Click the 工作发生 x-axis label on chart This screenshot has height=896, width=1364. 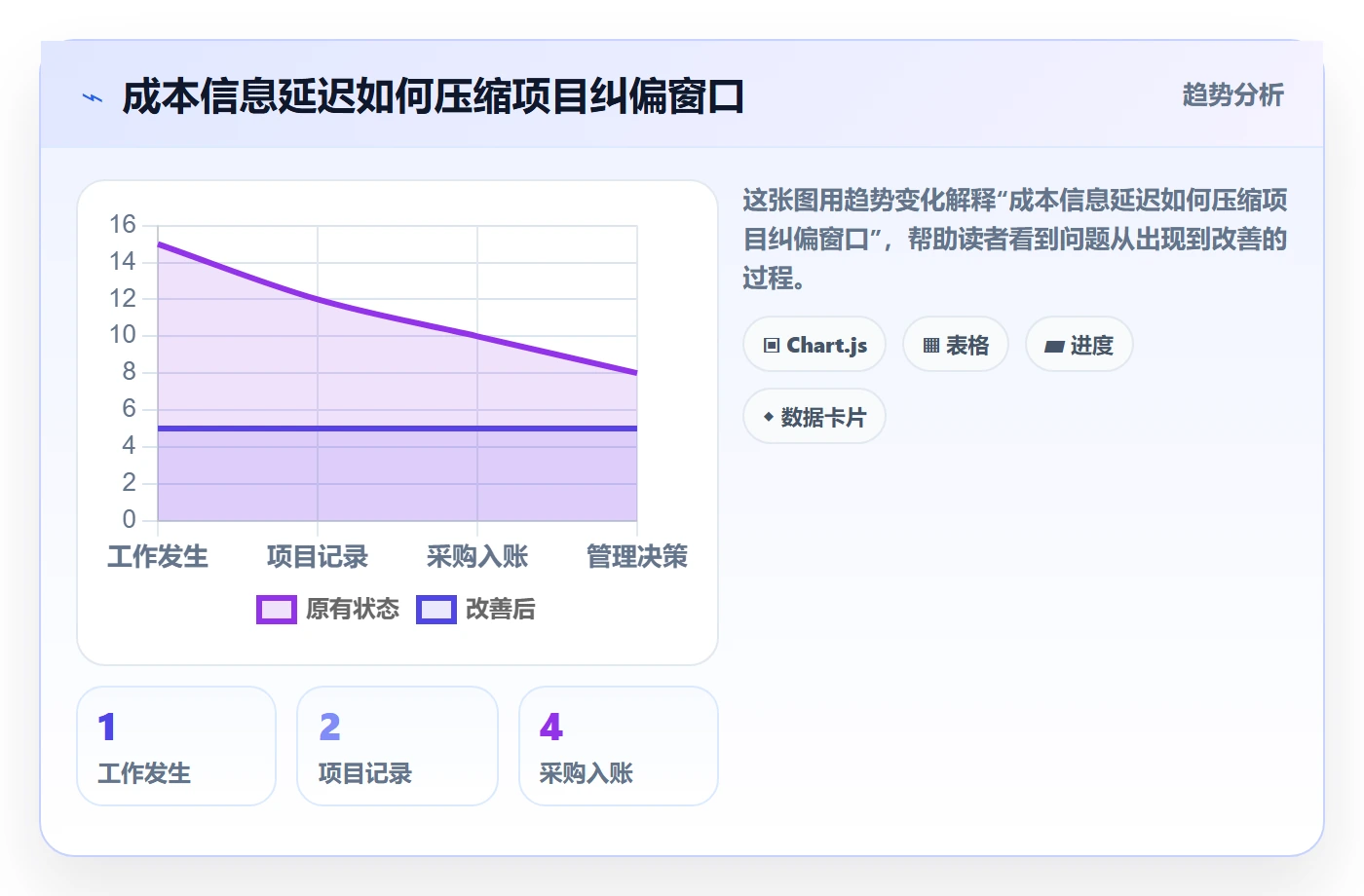(x=158, y=557)
